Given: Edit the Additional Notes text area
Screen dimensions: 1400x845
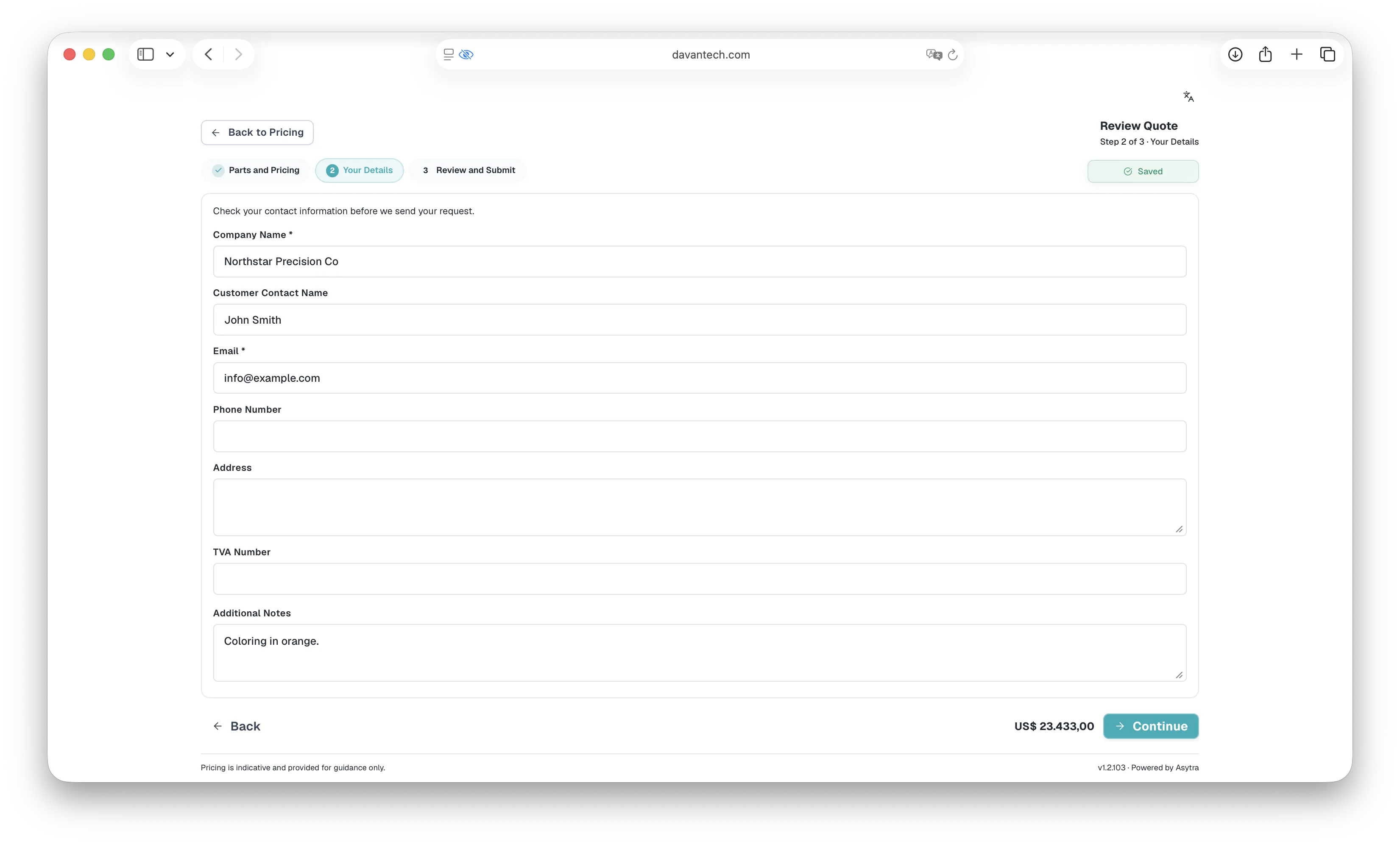Looking at the screenshot, I should [x=700, y=653].
